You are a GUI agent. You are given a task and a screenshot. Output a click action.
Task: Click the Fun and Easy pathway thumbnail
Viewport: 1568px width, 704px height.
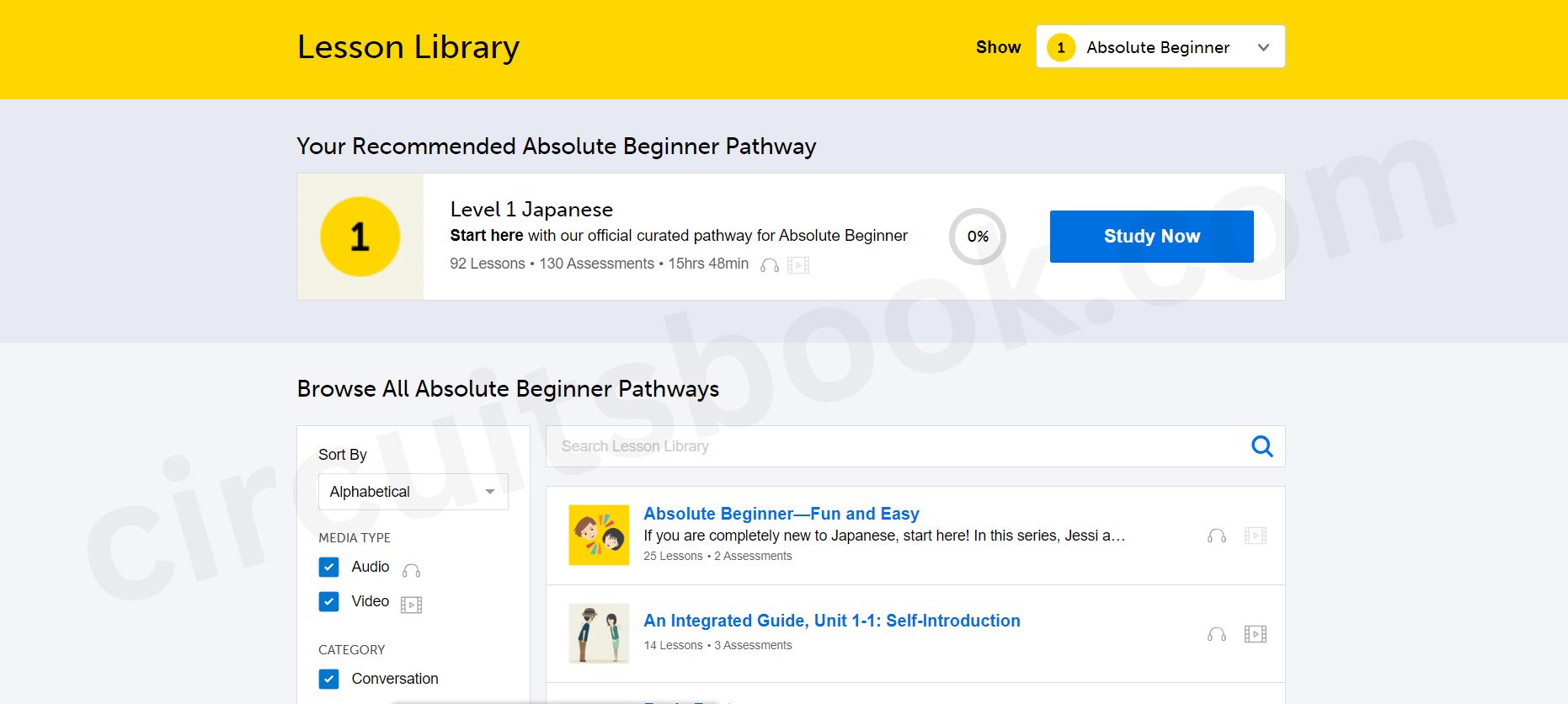point(599,535)
